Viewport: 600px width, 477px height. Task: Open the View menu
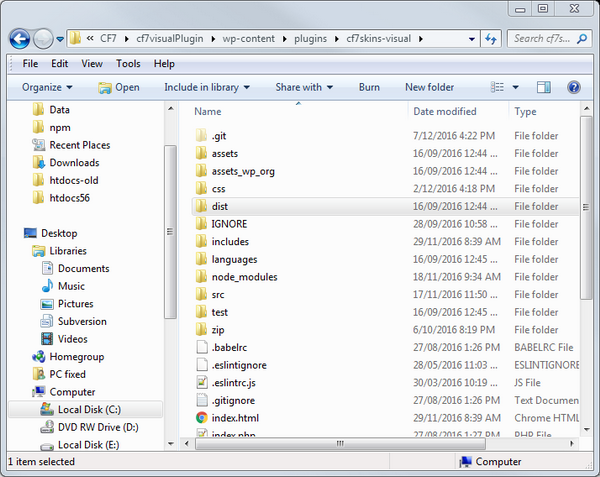(x=92, y=63)
